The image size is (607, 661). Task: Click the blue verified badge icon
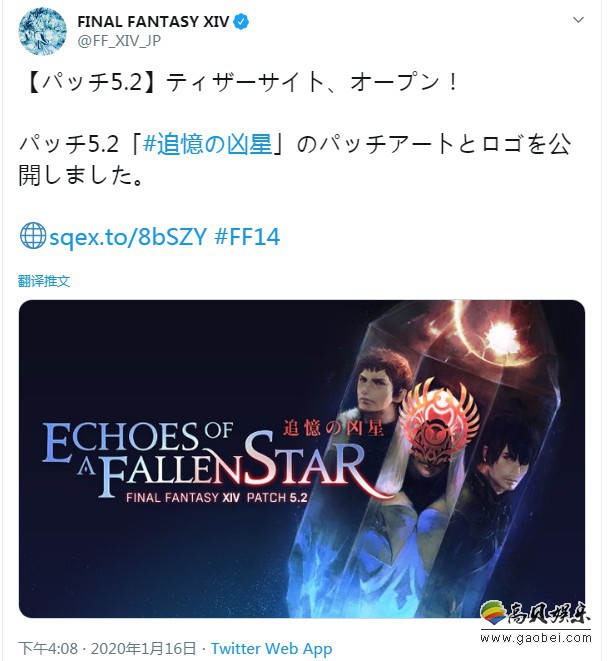point(241,21)
